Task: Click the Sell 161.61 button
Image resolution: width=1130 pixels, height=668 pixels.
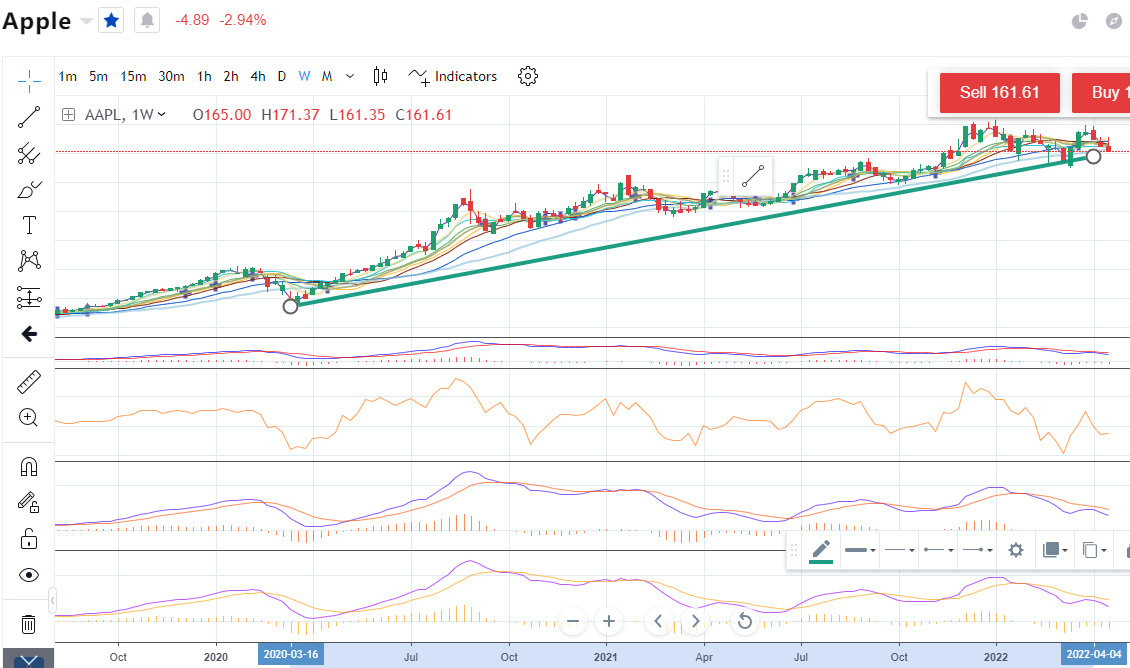Action: click(999, 93)
